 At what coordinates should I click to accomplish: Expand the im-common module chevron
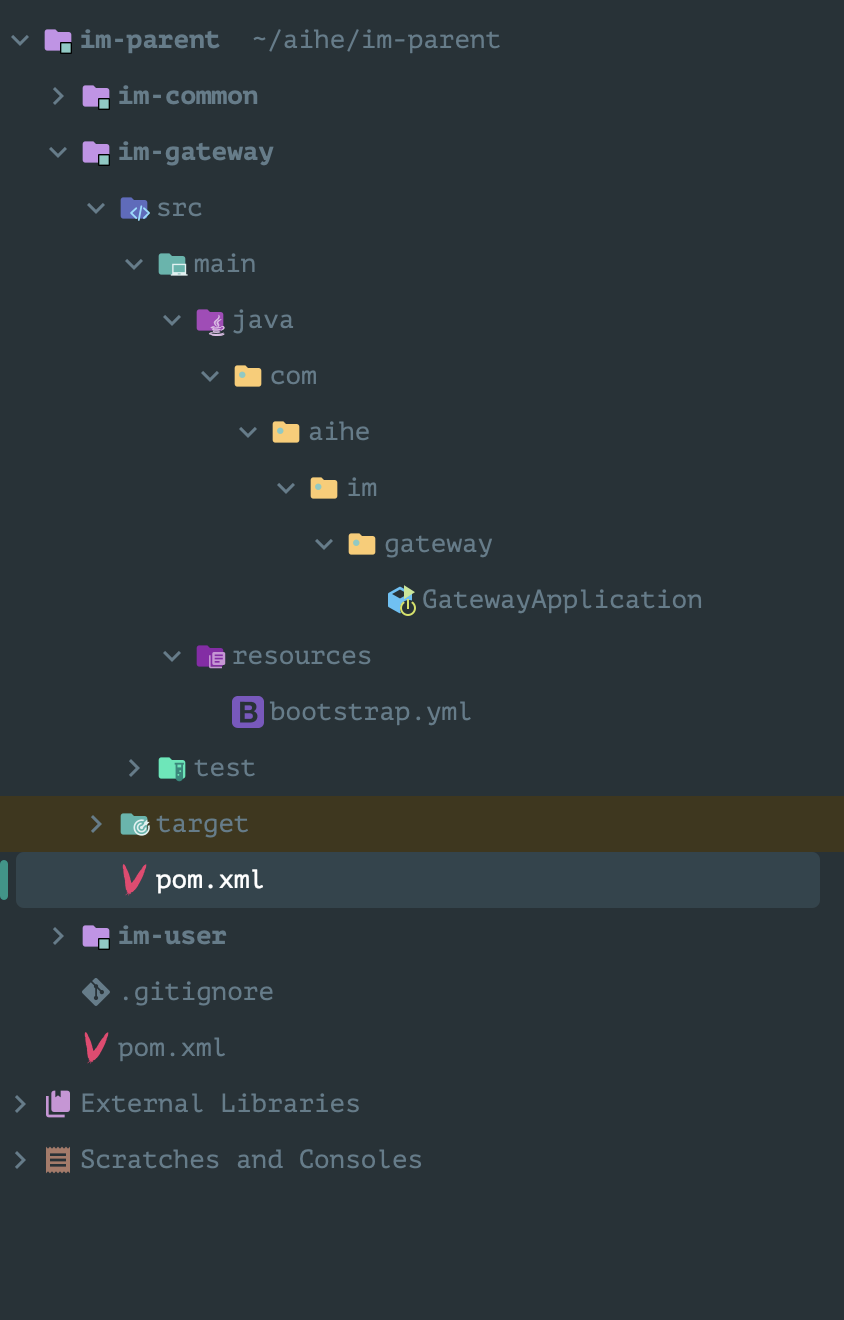tap(58, 96)
